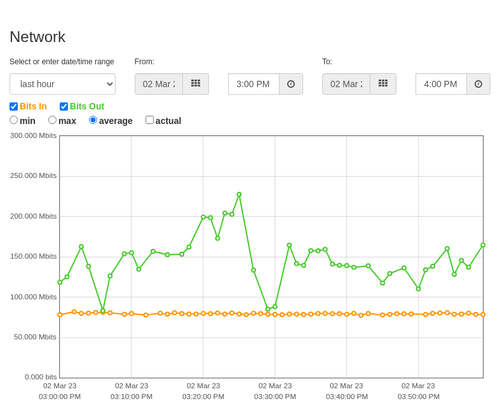Click the highest green peak data point
The height and width of the screenshot is (403, 500).
pos(239,194)
